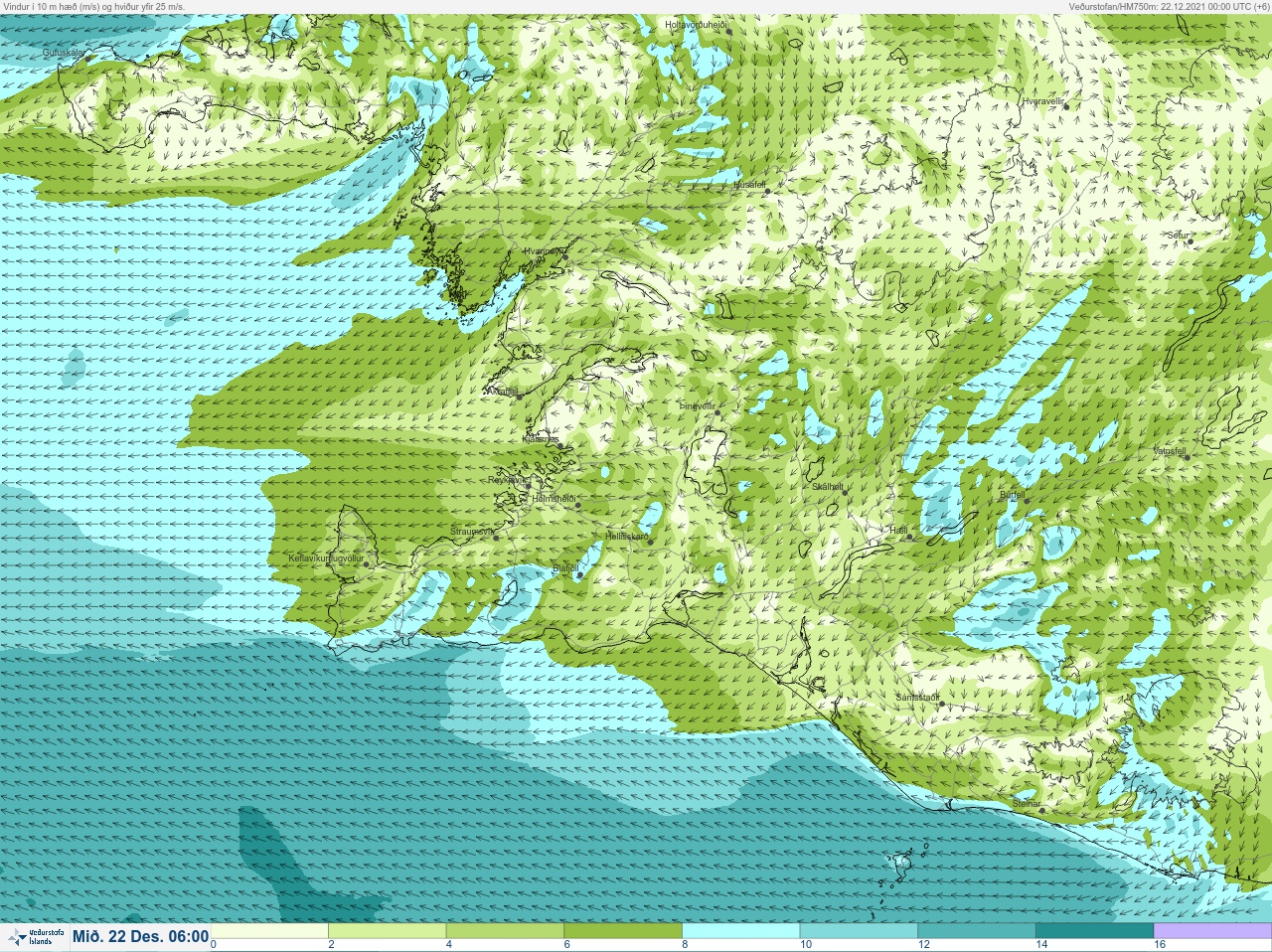
Task: Click the 8–10 m/s light cyan swatch
Action: 741,931
